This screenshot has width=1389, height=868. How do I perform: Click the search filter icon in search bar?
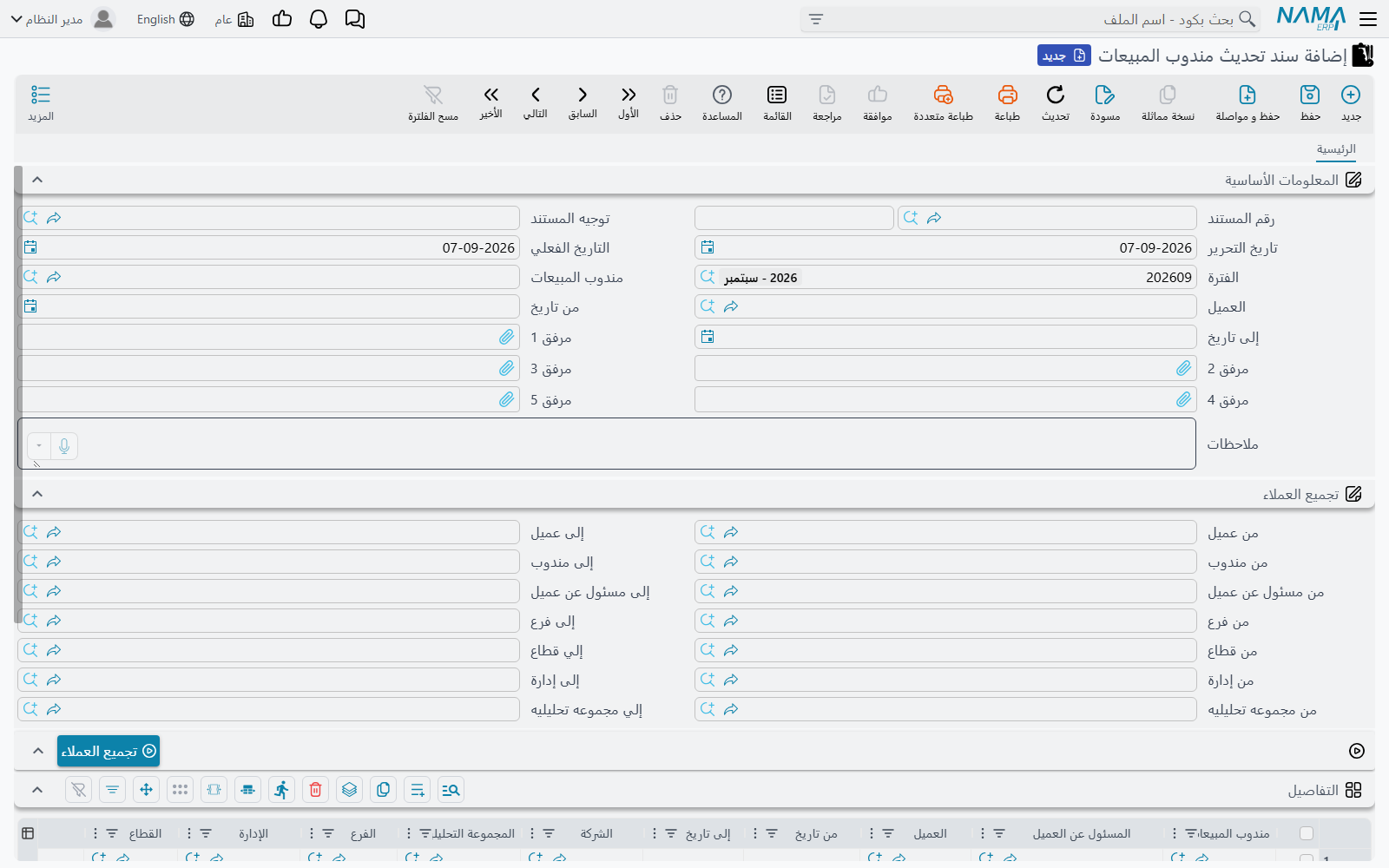point(816,19)
